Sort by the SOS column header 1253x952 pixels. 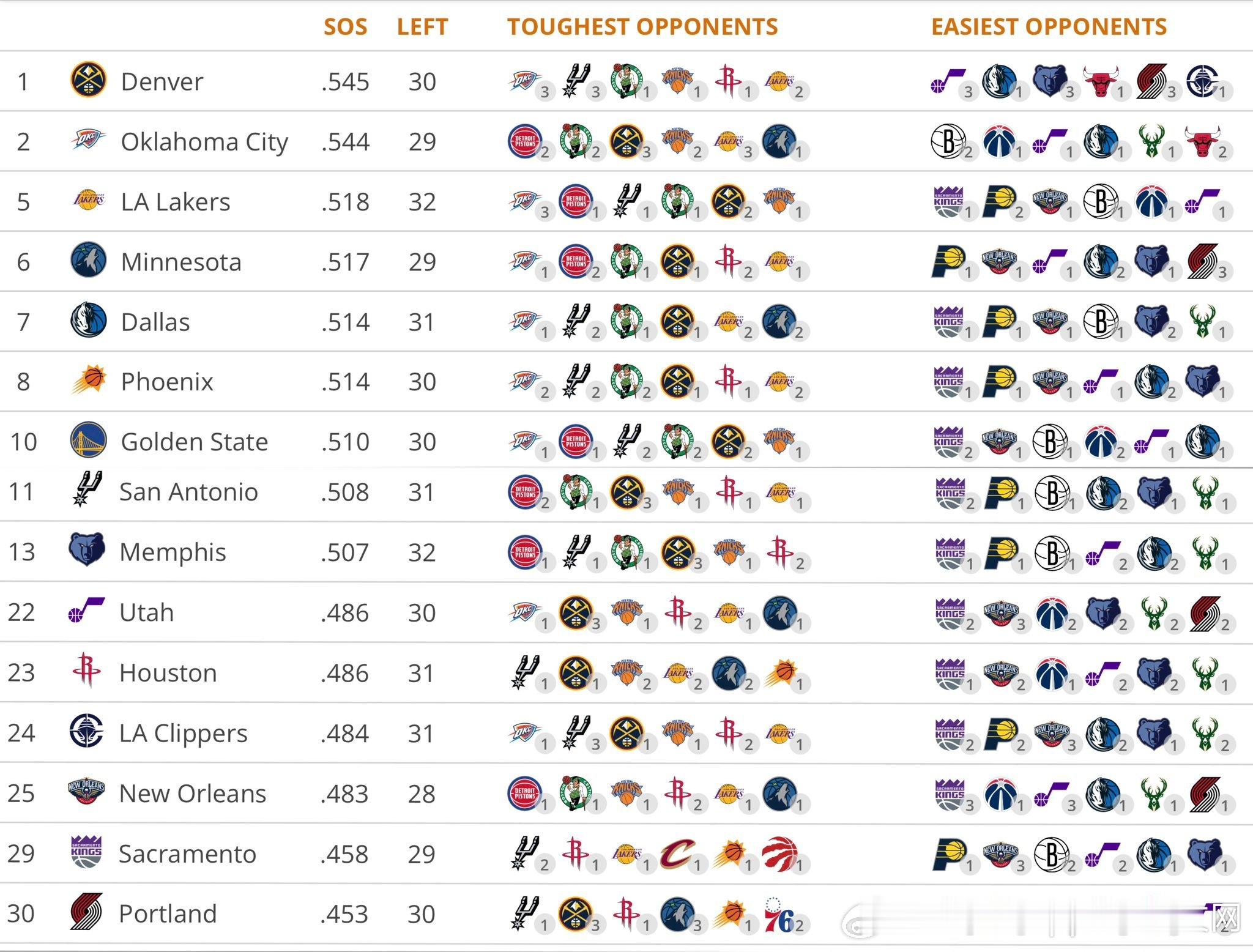pyautogui.click(x=345, y=27)
